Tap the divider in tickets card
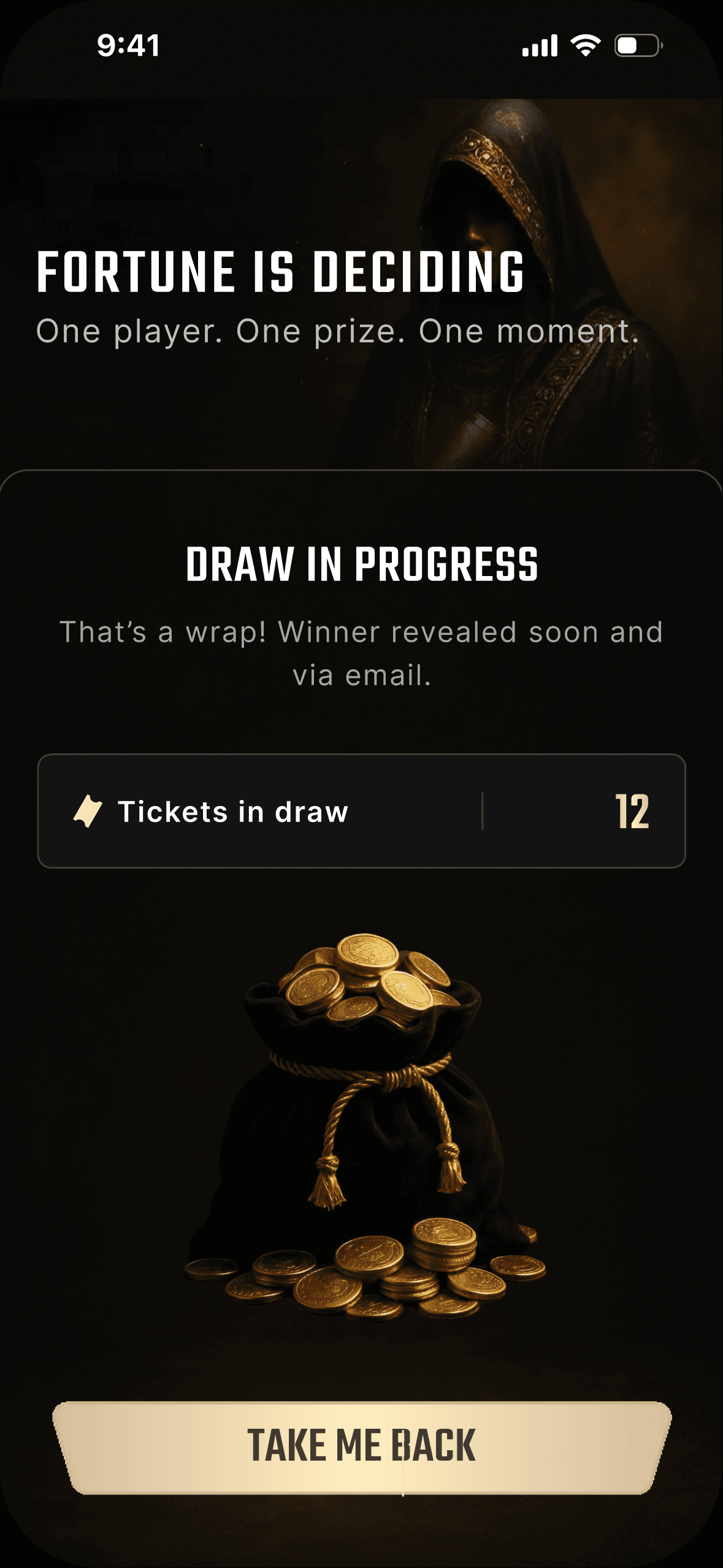Viewport: 723px width, 1568px height. 483,811
